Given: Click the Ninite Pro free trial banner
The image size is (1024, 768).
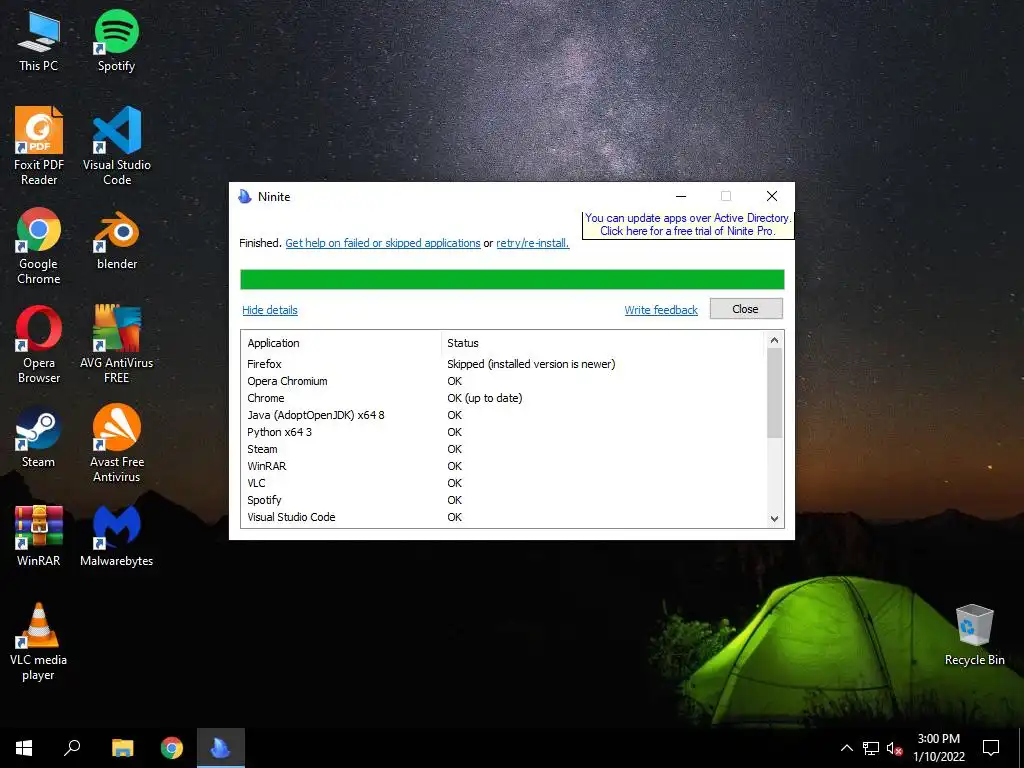Looking at the screenshot, I should [687, 225].
